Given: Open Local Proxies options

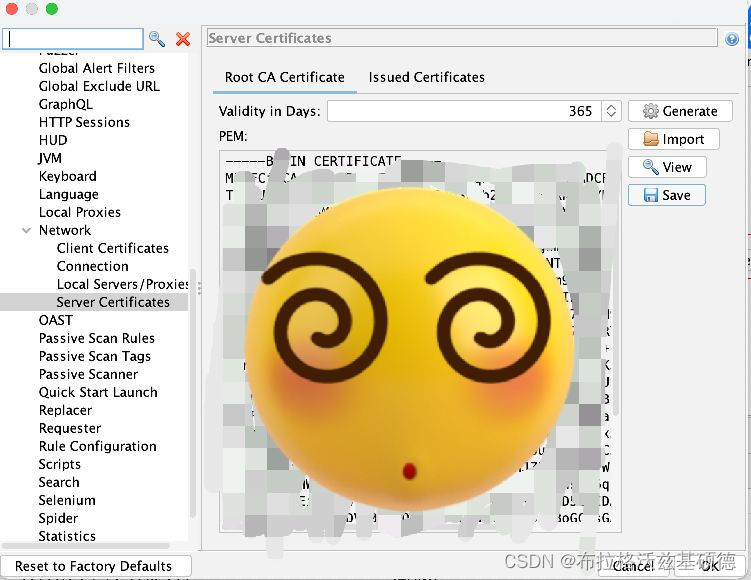Looking at the screenshot, I should tap(80, 212).
